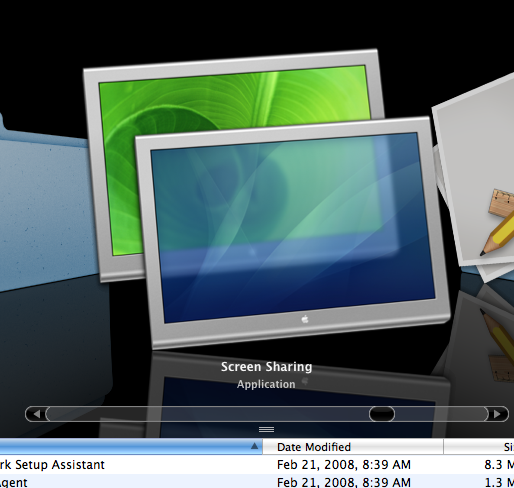
Task: Click date "Feb 21, 2008, 8:39 AM" in Setup Assistant row
Action: tap(344, 464)
